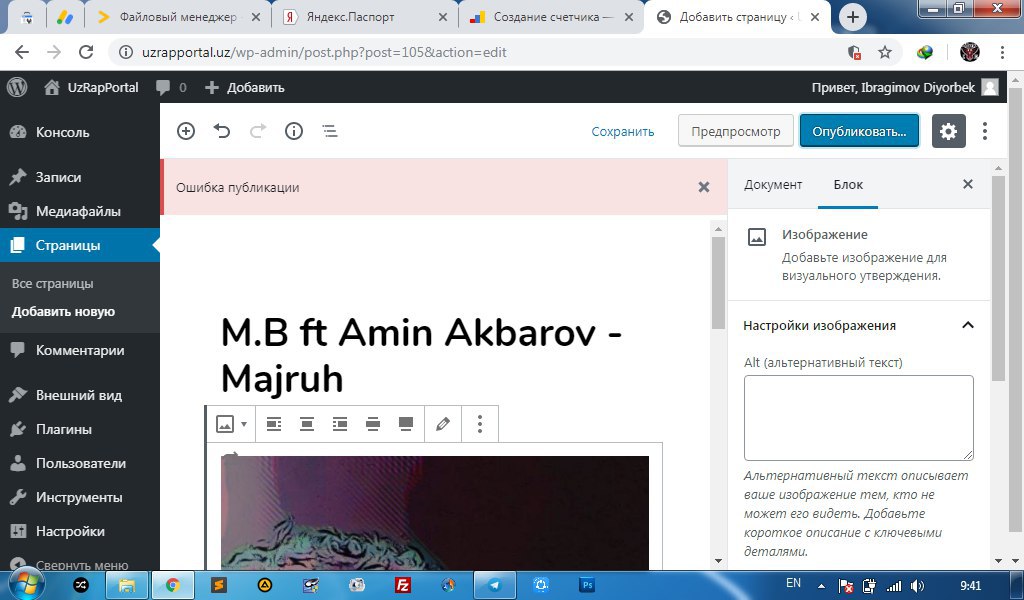Open Настройки menu in sidebar
Screen dimensions: 1024x600
coord(80,531)
